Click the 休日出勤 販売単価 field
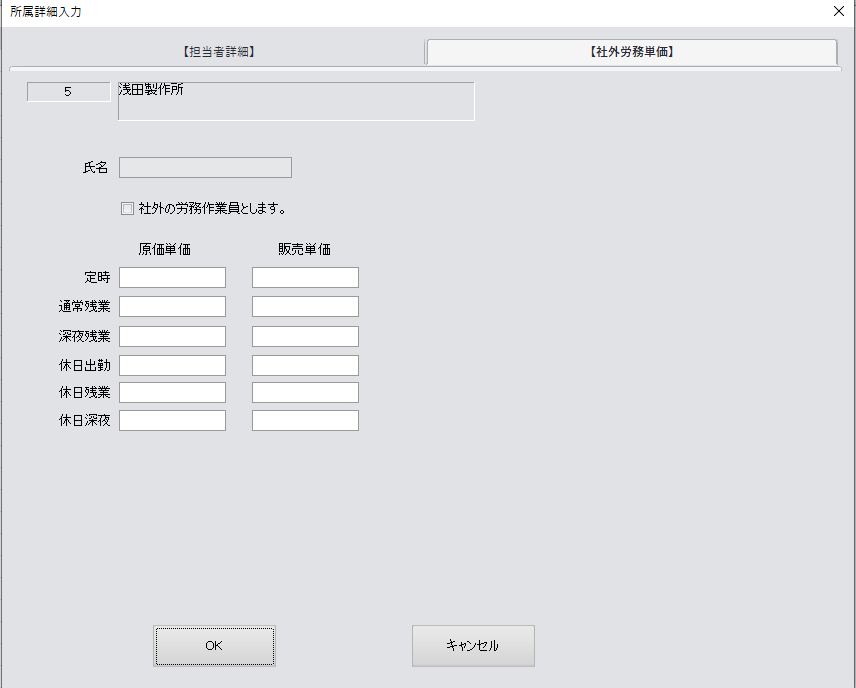This screenshot has width=856, height=688. 305,365
